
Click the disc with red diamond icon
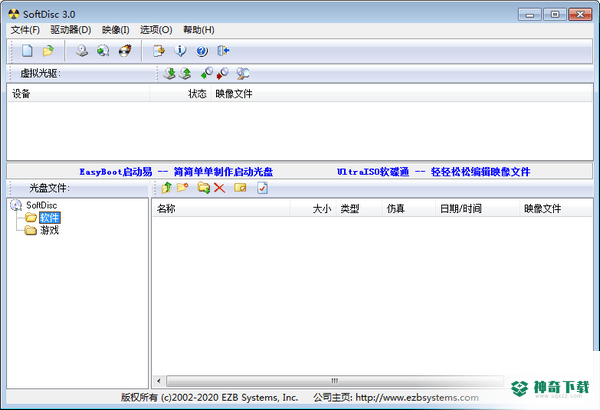coord(223,73)
